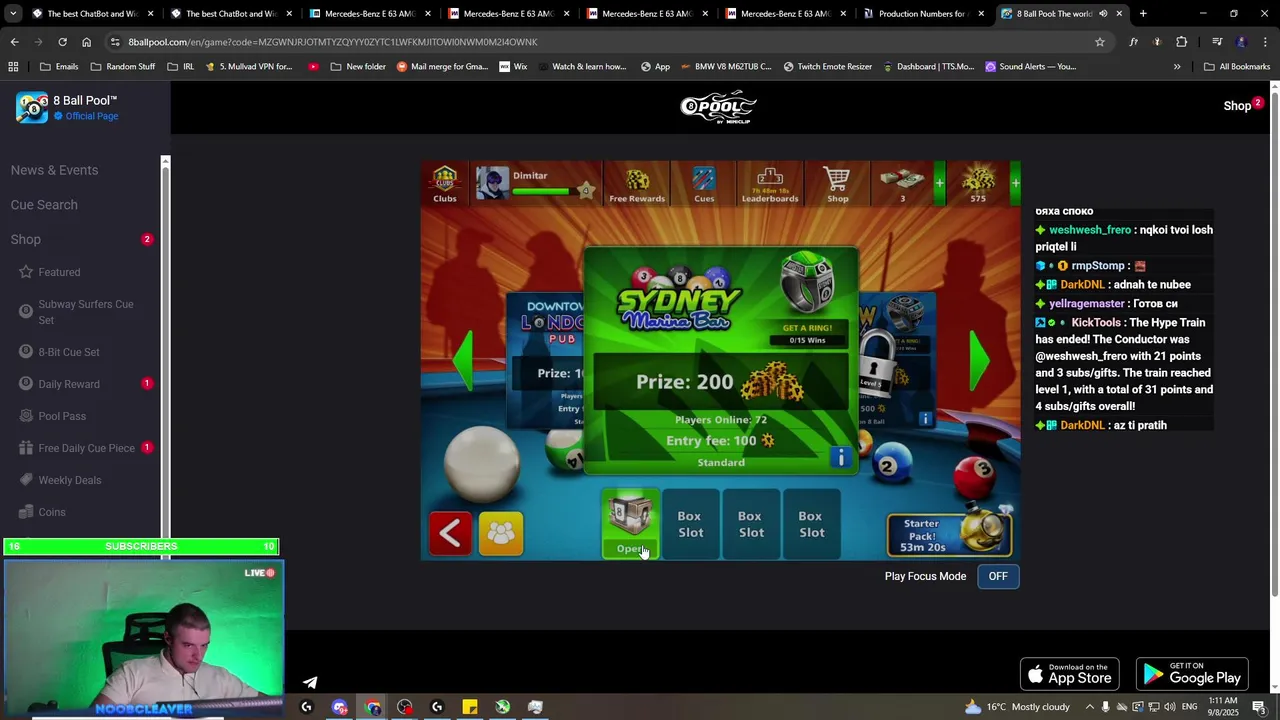Click the first empty Box Slot
The image size is (1280, 720).
point(690,524)
